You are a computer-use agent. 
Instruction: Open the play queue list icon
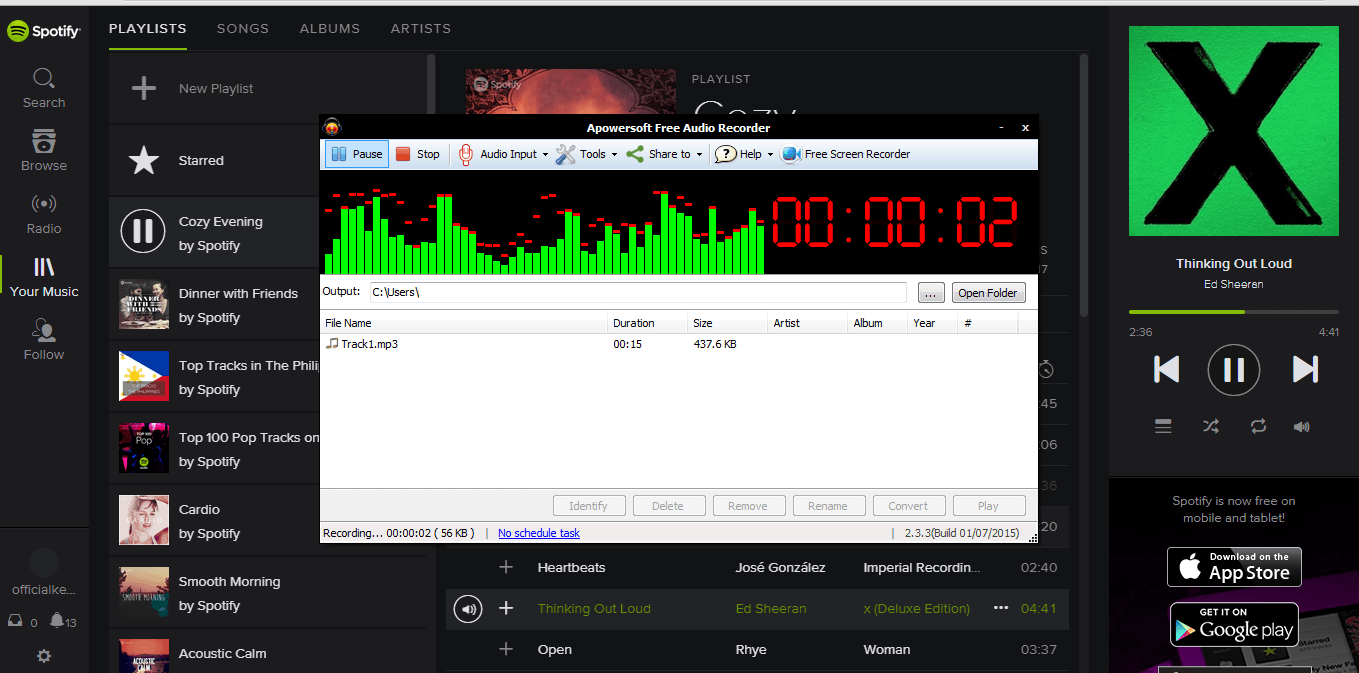click(x=1163, y=426)
